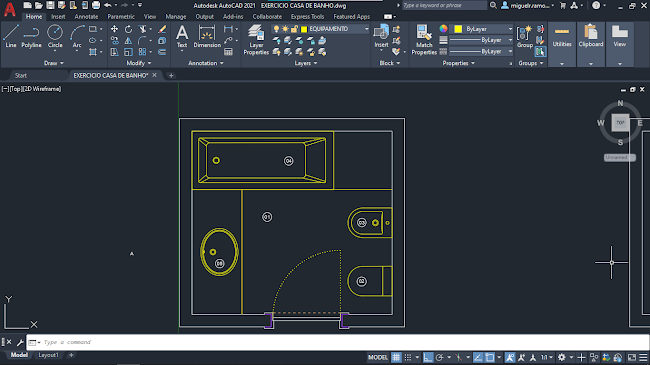Toggle polar tracking in status bar

pos(440,357)
